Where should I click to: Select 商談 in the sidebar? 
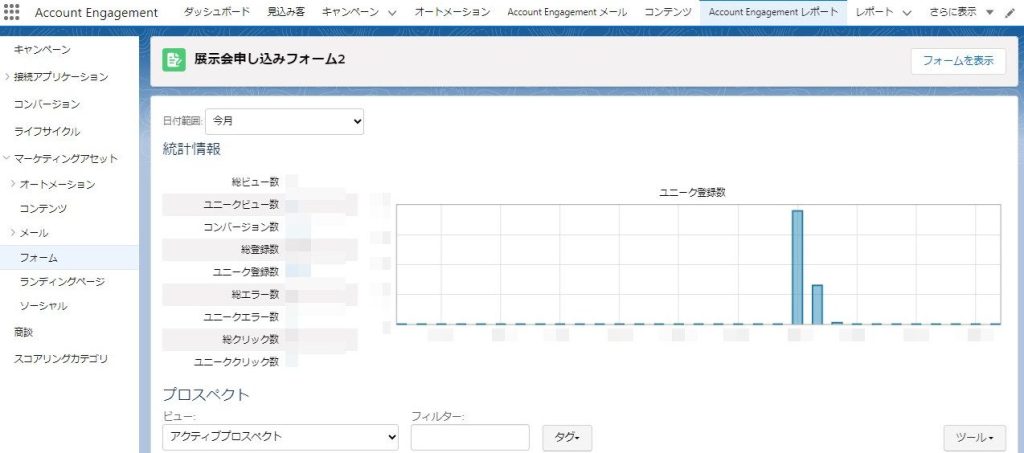click(24, 332)
